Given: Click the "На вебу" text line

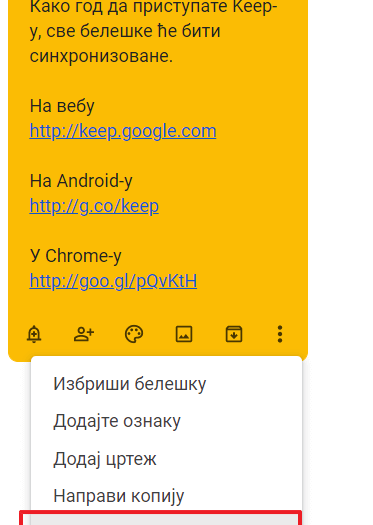Looking at the screenshot, I should (62, 106).
